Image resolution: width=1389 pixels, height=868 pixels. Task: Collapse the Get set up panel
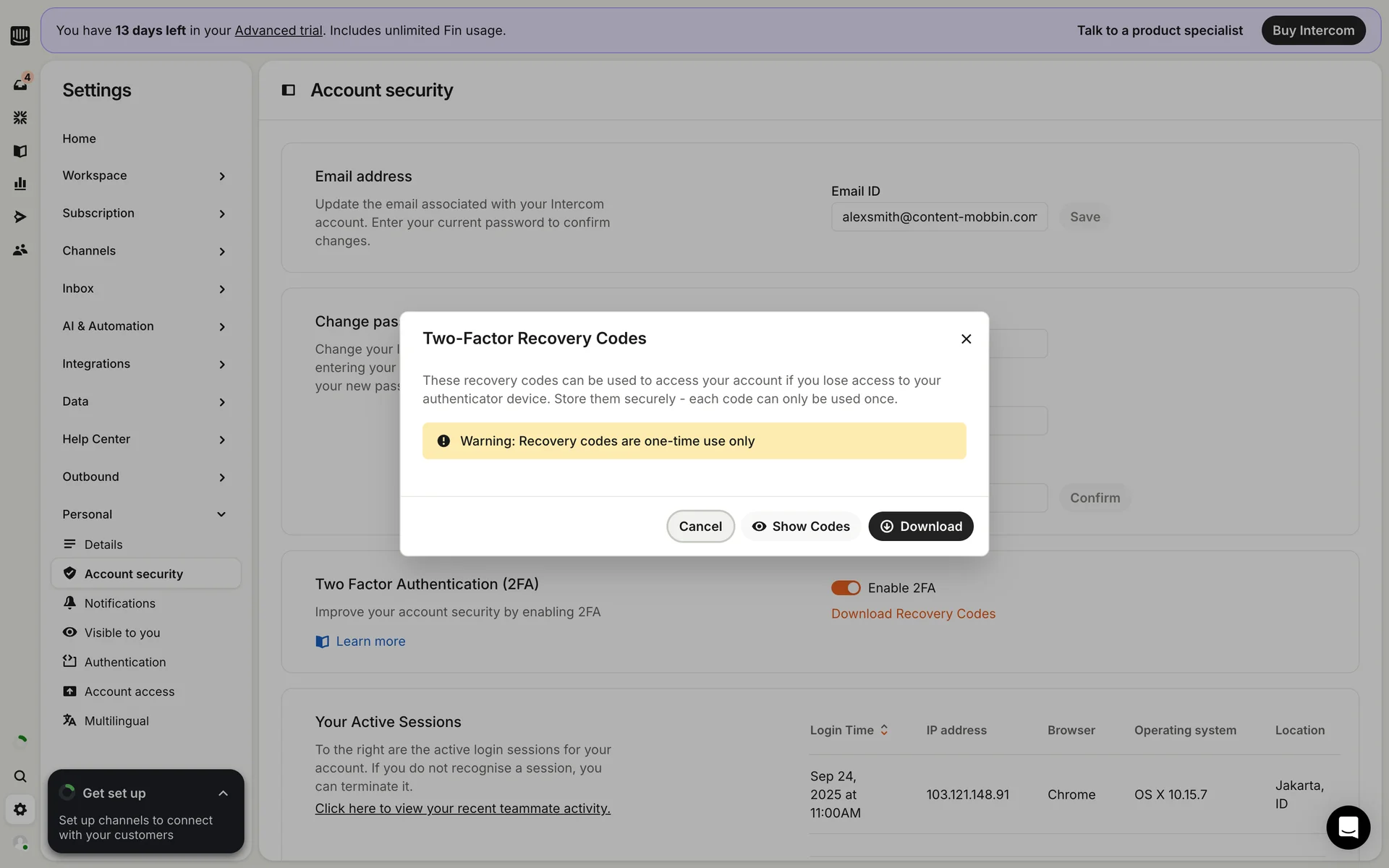coord(223,793)
